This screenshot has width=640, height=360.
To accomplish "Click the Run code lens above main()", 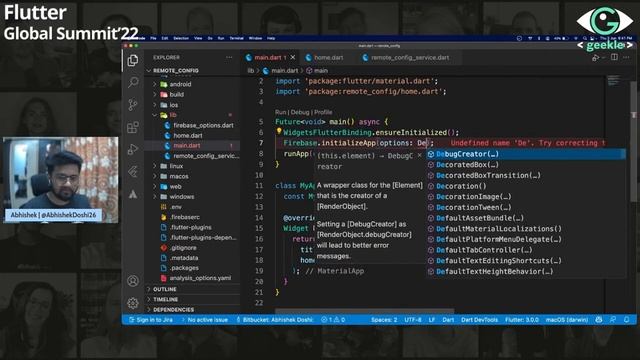I will [x=280, y=112].
